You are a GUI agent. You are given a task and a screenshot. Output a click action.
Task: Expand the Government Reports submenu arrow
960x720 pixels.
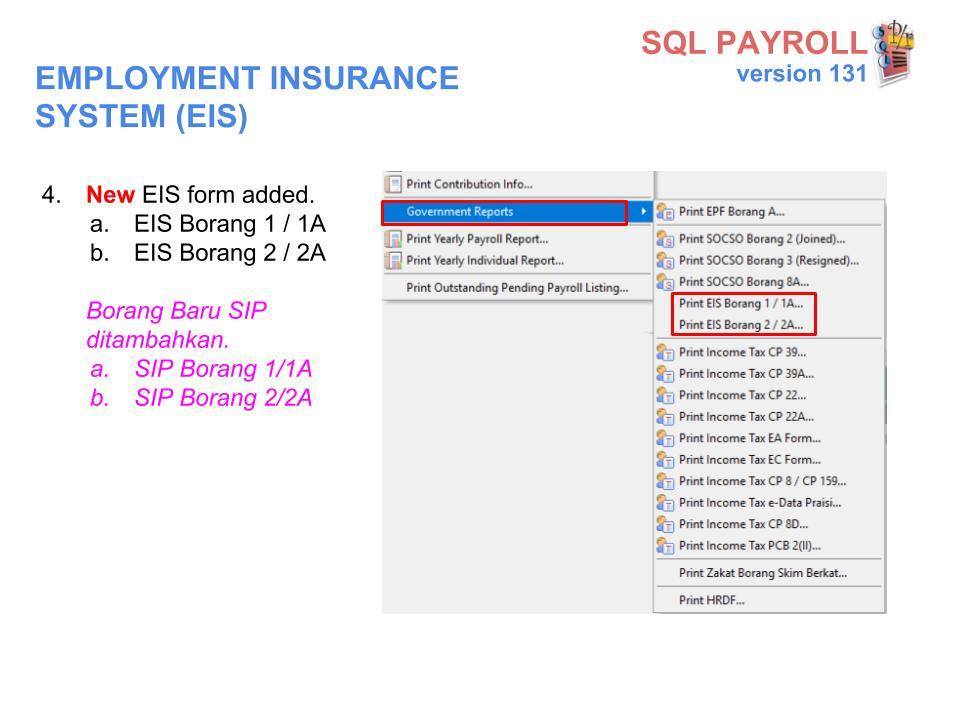tap(643, 212)
